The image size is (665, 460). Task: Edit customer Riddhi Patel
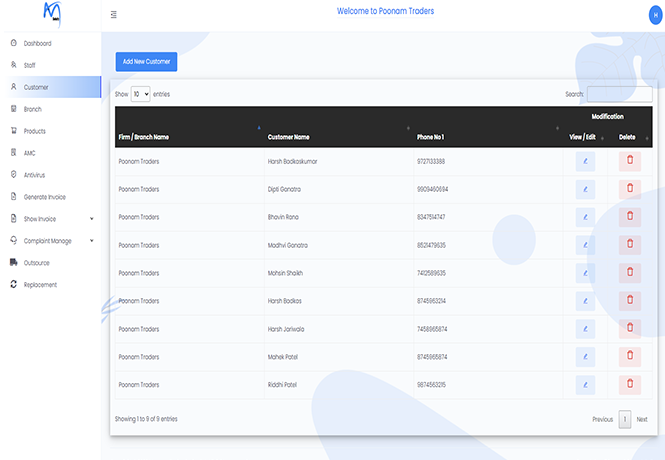tap(585, 385)
